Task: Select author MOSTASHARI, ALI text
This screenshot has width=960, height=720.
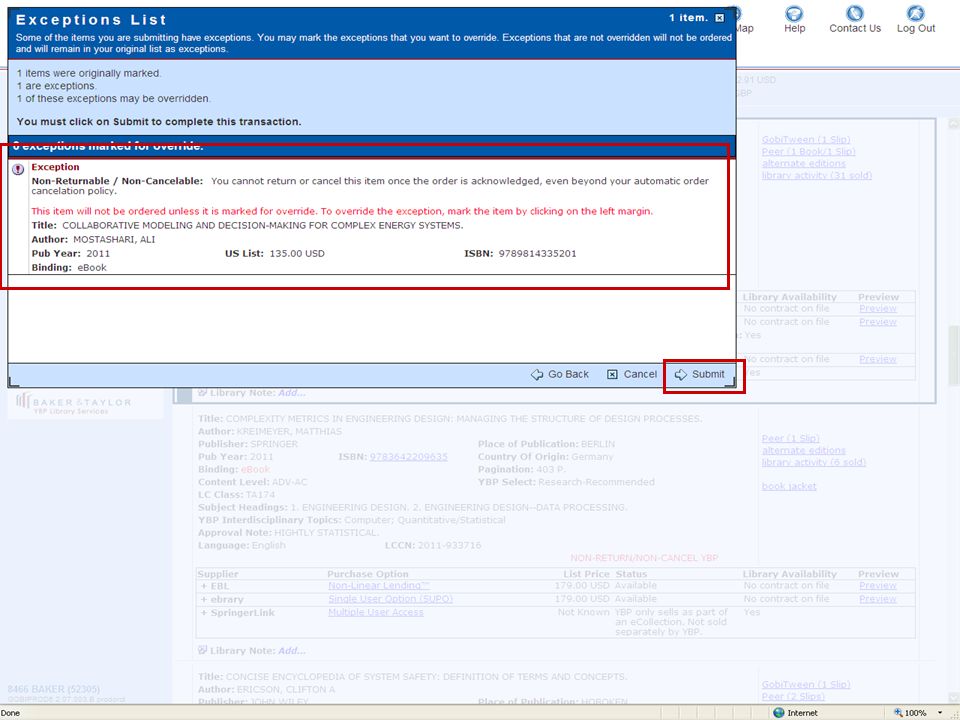Action: click(114, 239)
